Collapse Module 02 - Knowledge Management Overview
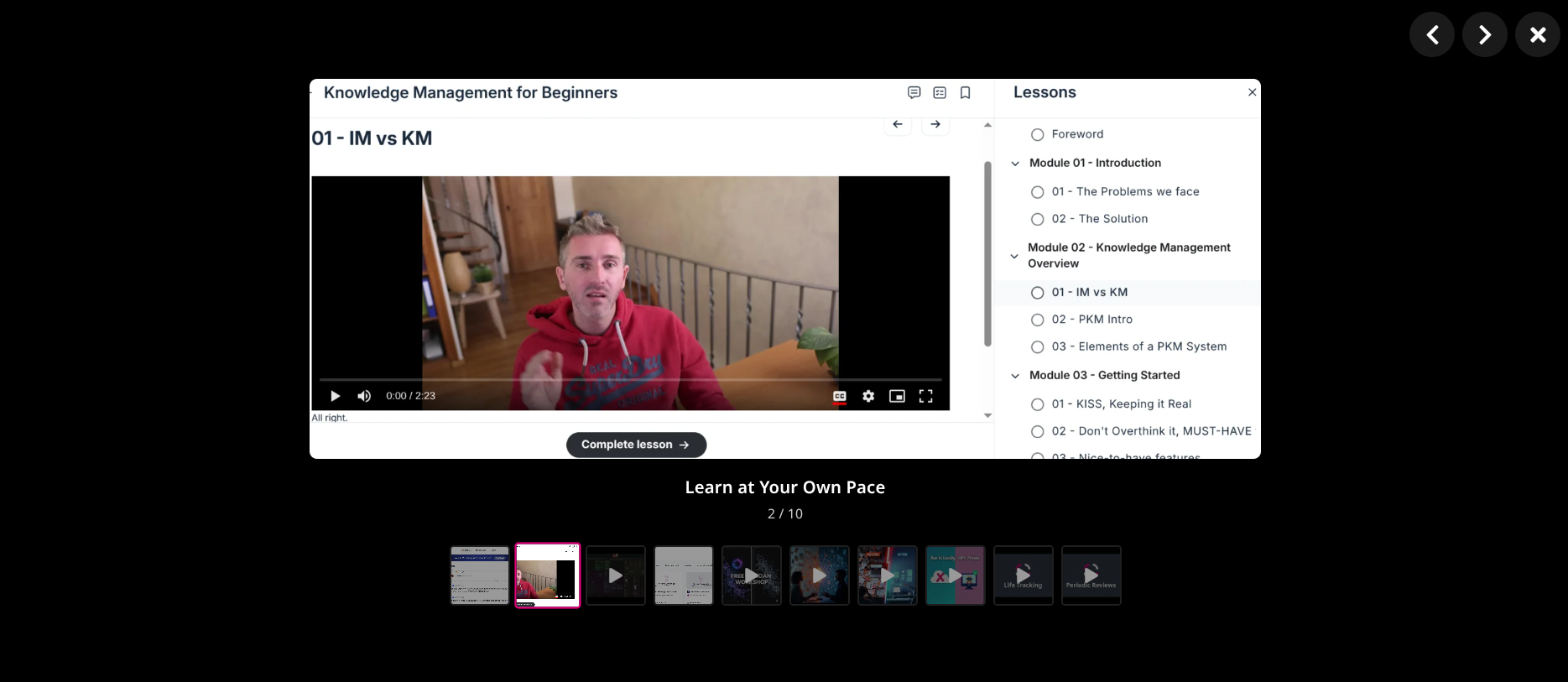1568x682 pixels. [1015, 256]
